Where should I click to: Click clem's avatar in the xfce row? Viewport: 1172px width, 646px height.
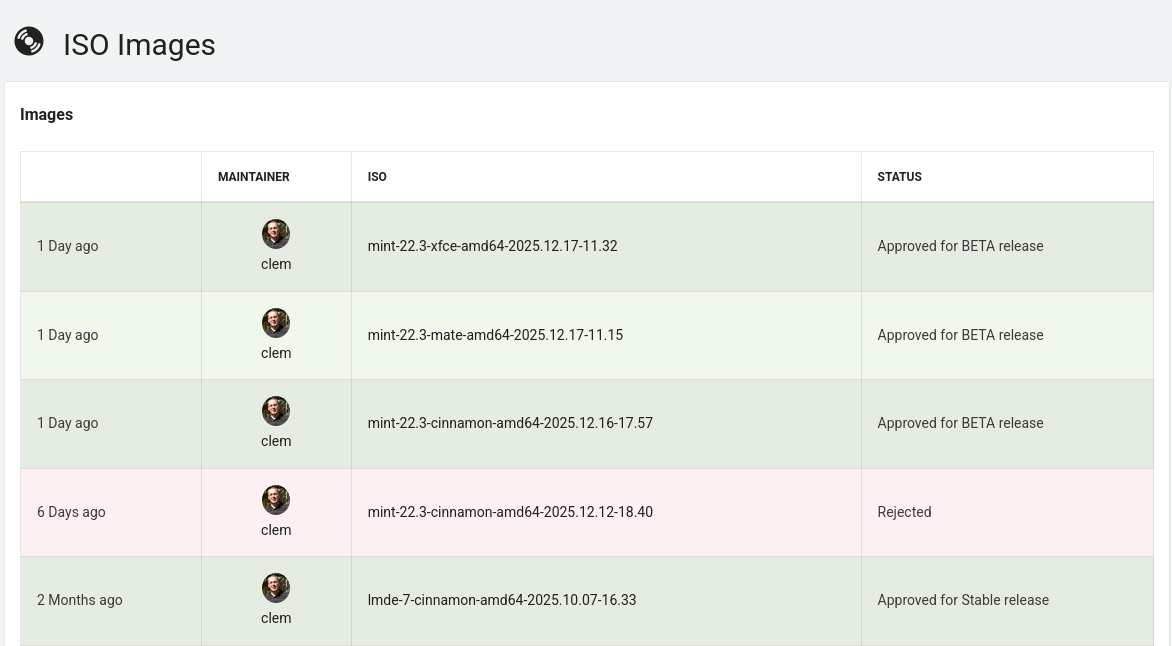tap(276, 234)
